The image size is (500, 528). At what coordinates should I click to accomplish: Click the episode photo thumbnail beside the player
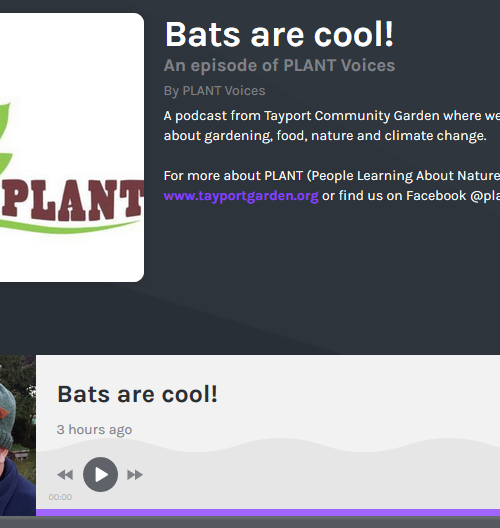(18, 435)
